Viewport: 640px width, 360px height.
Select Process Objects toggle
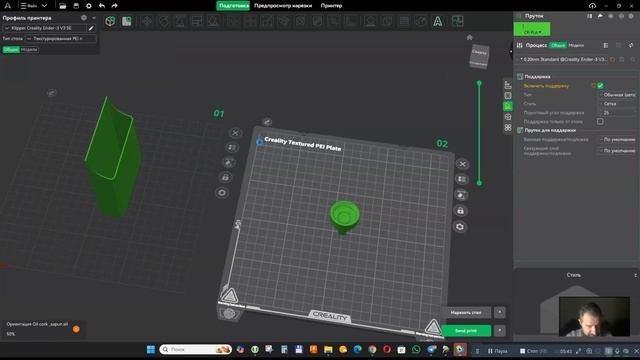(x=576, y=45)
